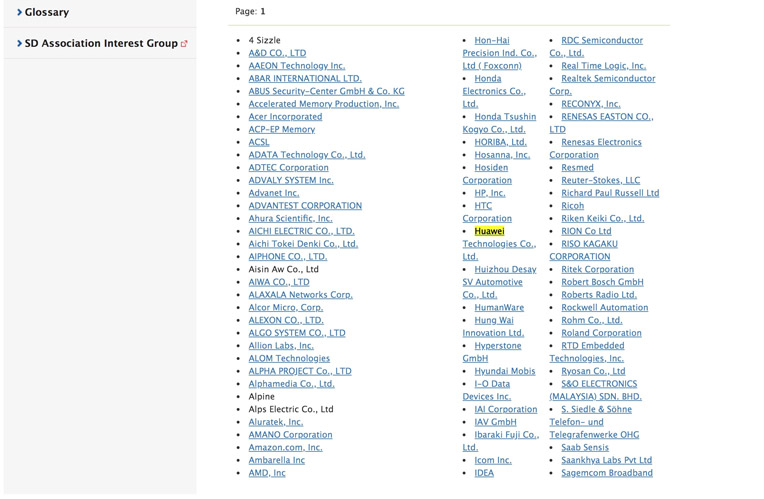Open the IDEA link

484,473
